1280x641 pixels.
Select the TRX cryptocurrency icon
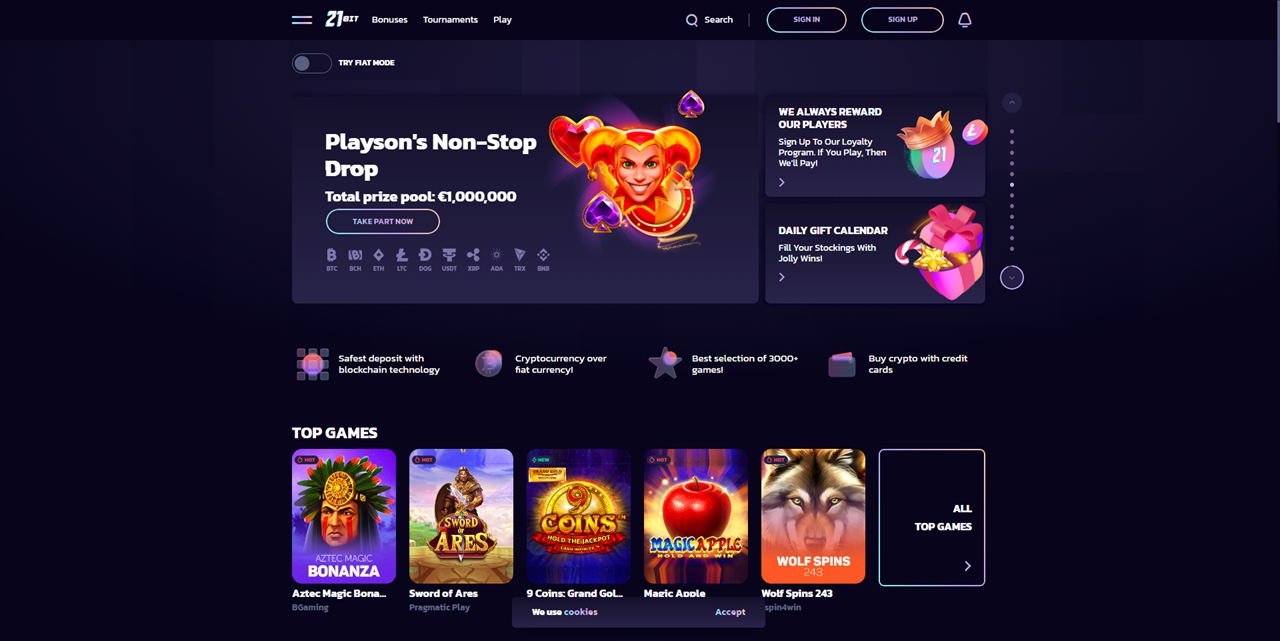point(520,260)
